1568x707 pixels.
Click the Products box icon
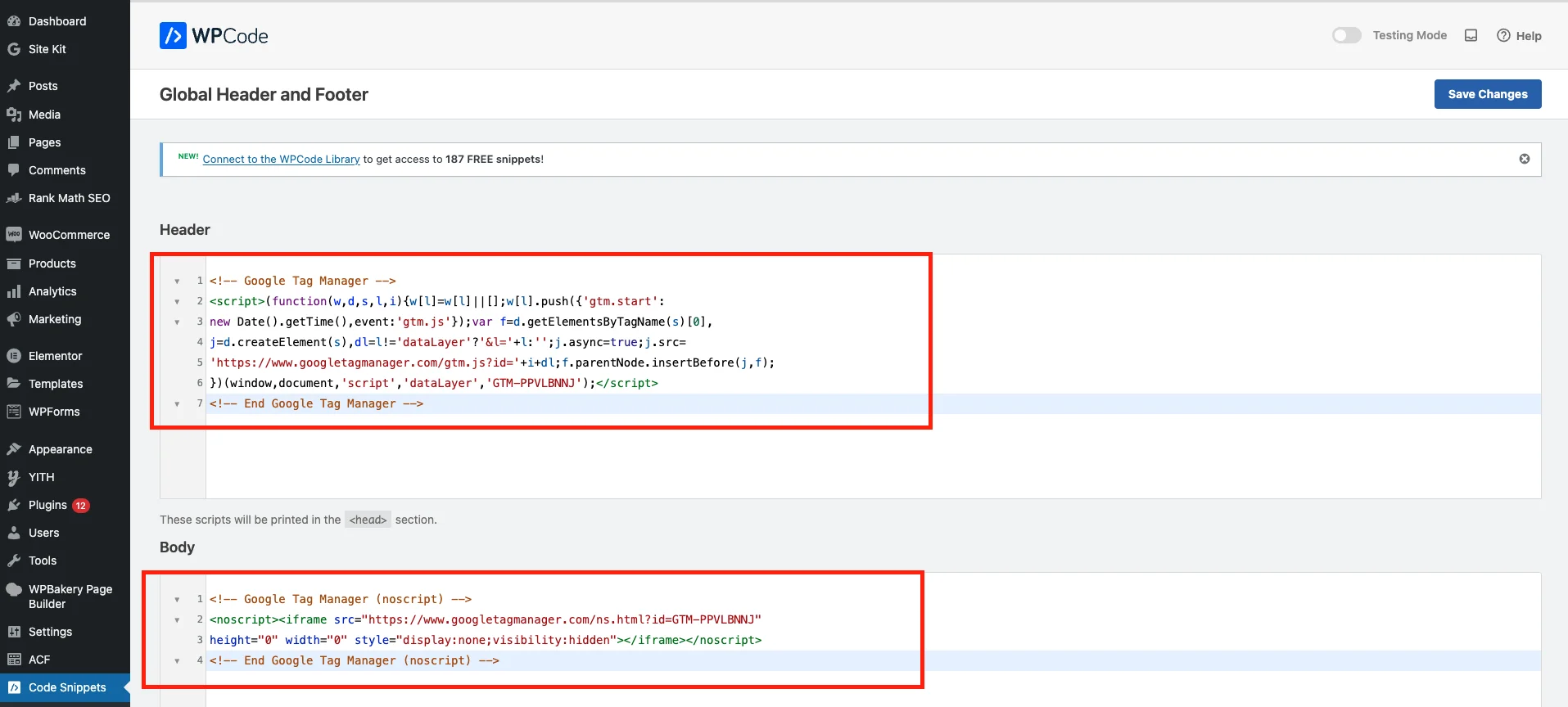click(x=14, y=263)
